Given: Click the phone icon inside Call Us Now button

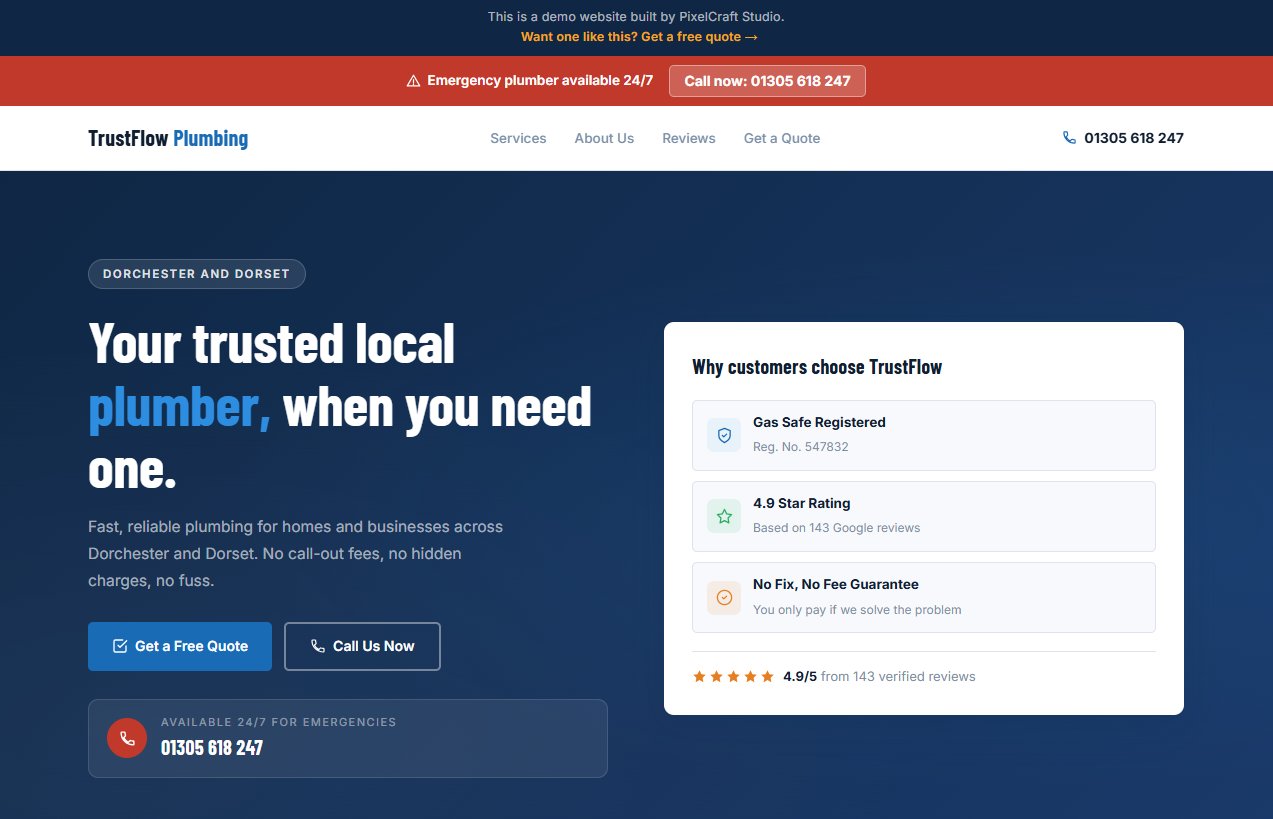Looking at the screenshot, I should pos(317,646).
